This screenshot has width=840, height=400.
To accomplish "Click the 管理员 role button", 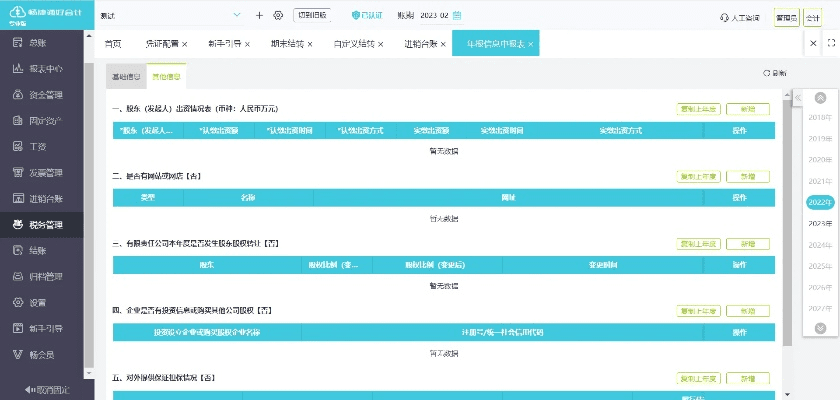I will click(786, 18).
